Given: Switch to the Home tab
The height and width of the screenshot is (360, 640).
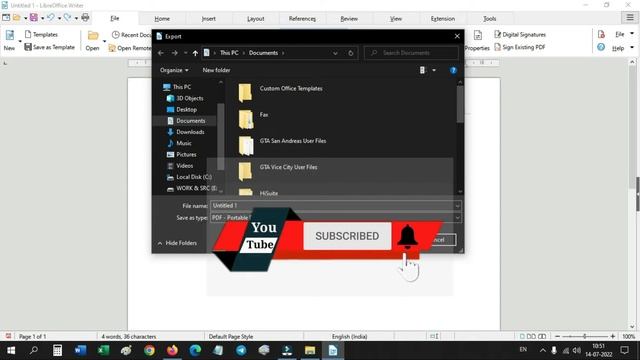Looking at the screenshot, I should 162,19.
